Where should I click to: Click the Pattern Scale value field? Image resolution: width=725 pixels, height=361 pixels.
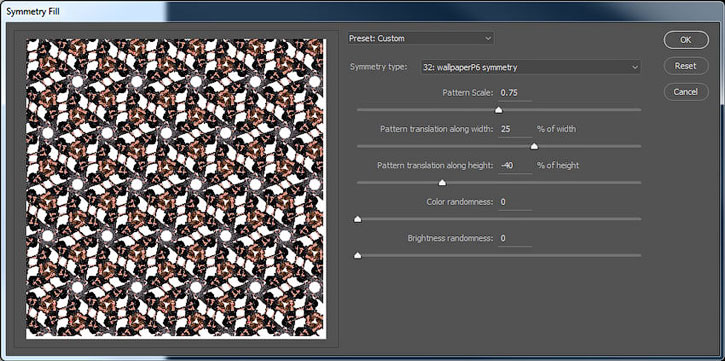[515, 93]
